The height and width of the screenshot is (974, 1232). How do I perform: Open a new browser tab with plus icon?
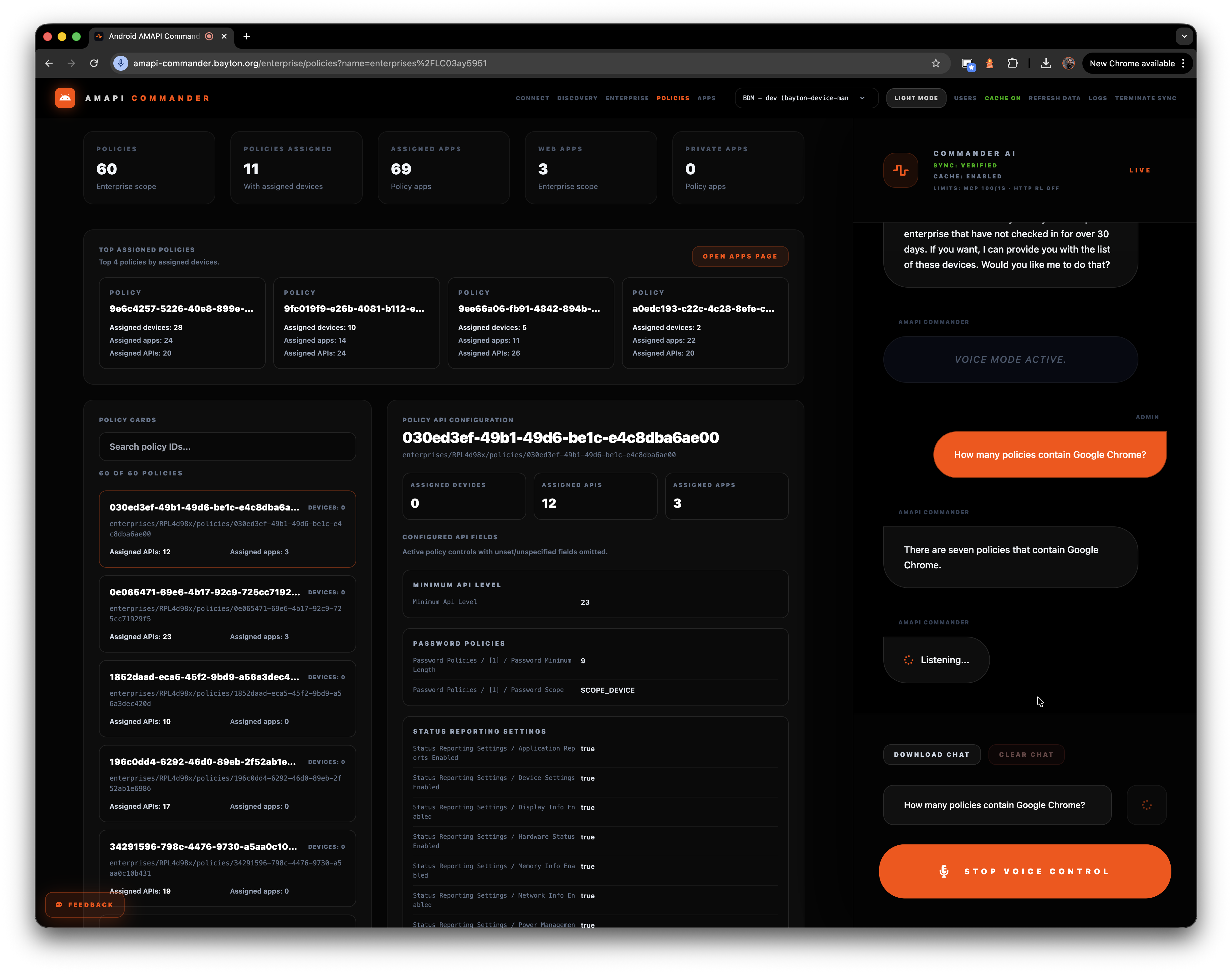(x=246, y=37)
